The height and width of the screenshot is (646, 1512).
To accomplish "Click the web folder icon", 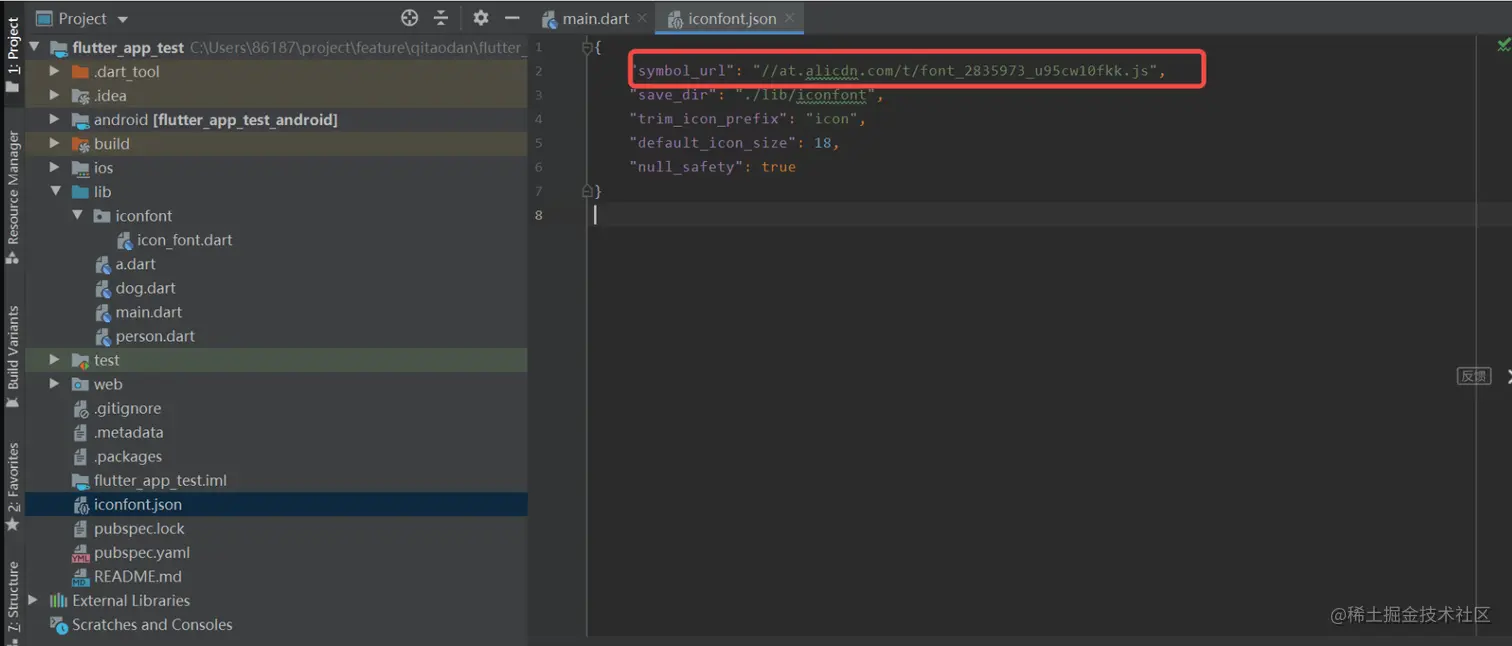I will pos(81,384).
